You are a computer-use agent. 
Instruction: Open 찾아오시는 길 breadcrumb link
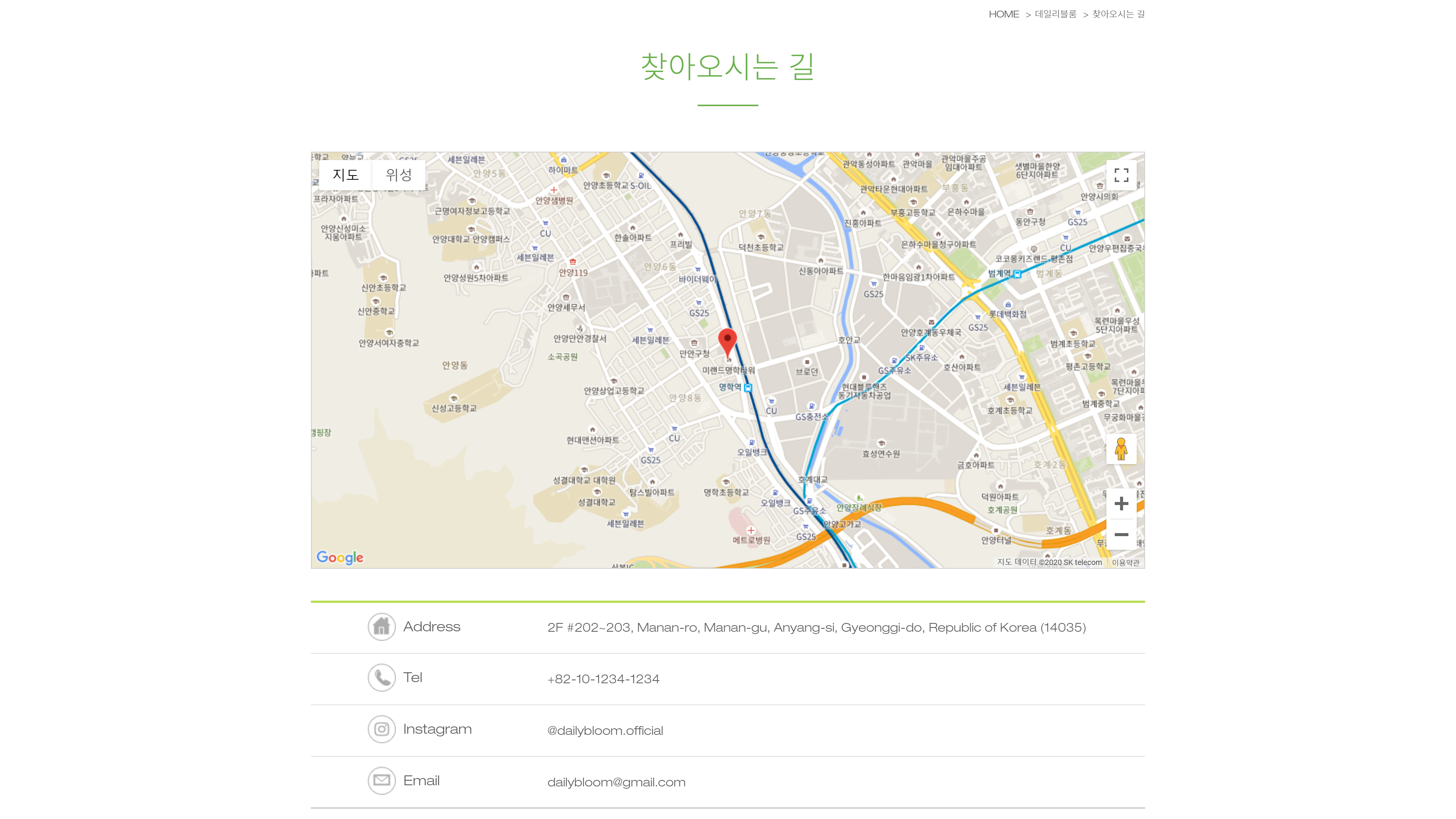1119,14
